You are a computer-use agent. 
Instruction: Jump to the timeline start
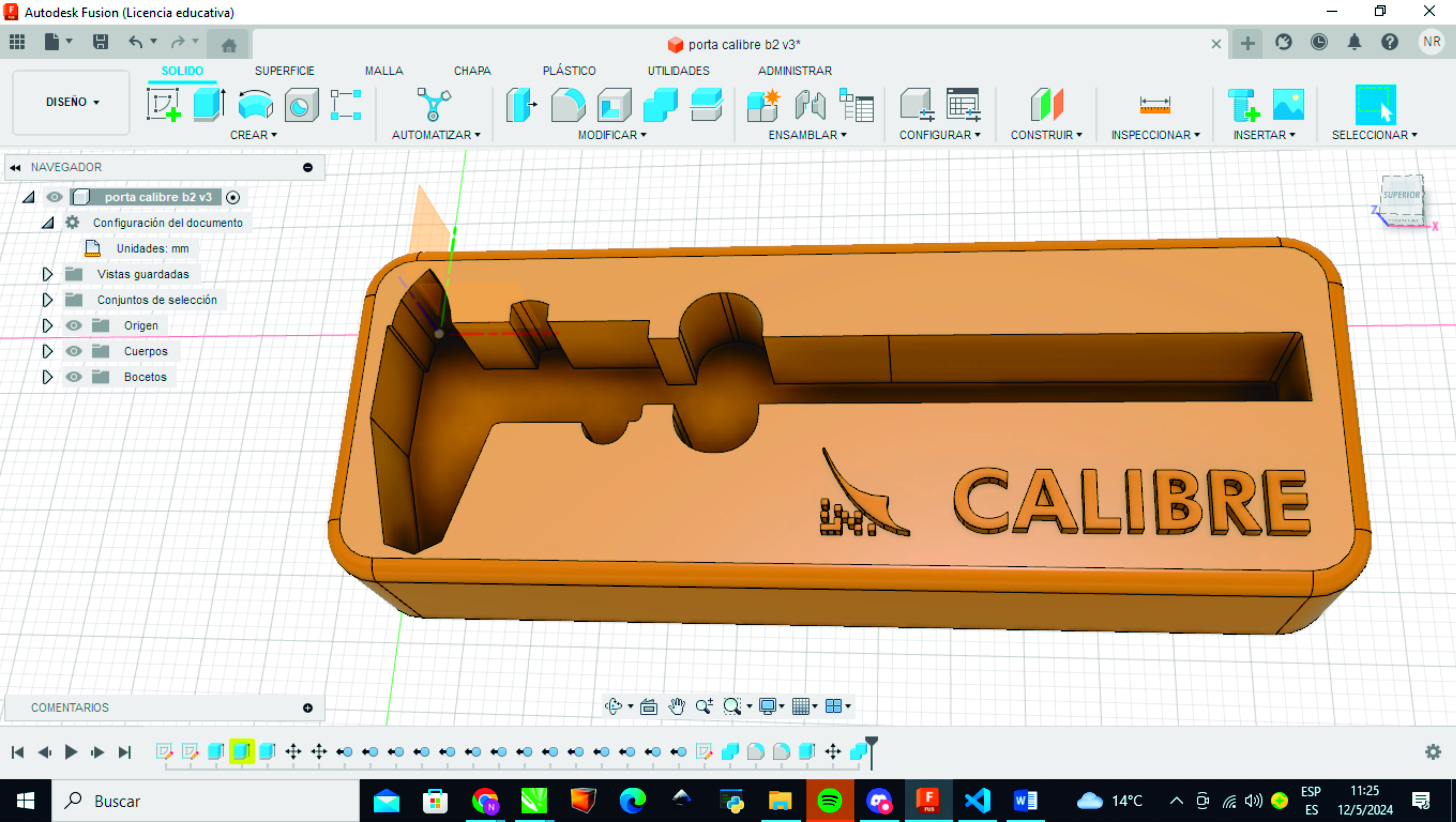tap(17, 752)
